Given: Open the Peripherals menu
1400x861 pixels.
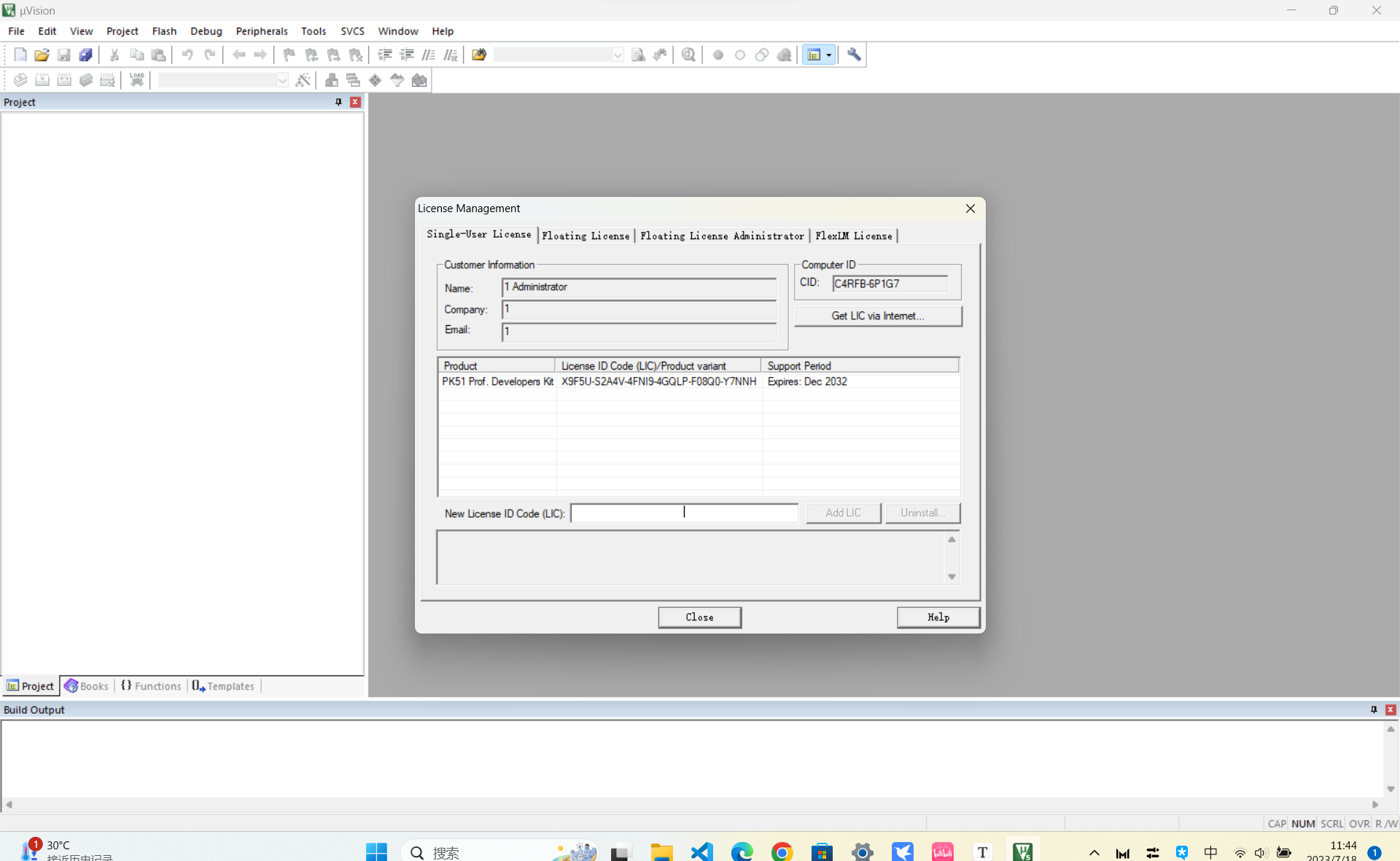Looking at the screenshot, I should click(261, 31).
